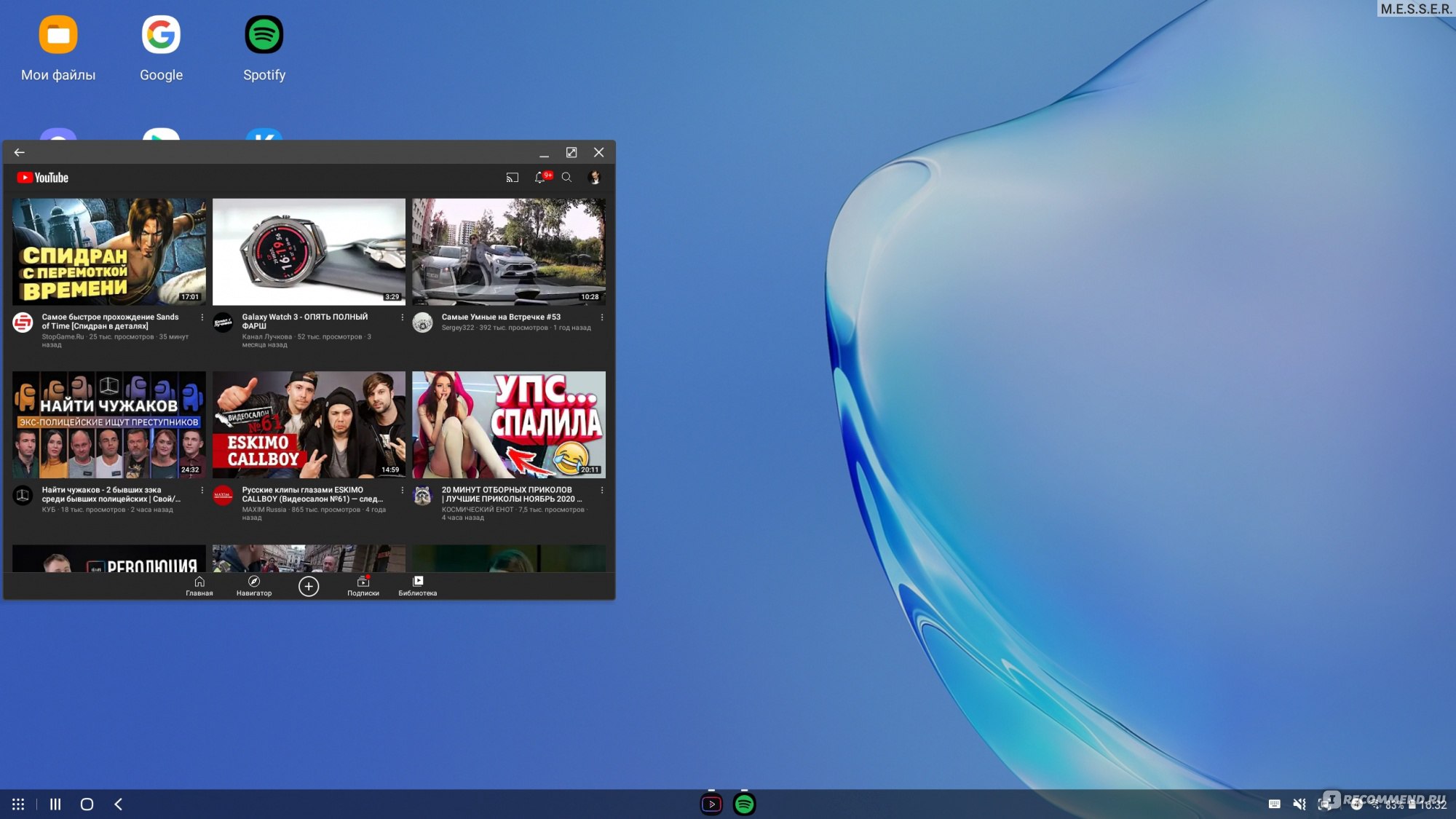Open the Мои файлы desktop app
The width and height of the screenshot is (1456, 819).
pyautogui.click(x=58, y=48)
